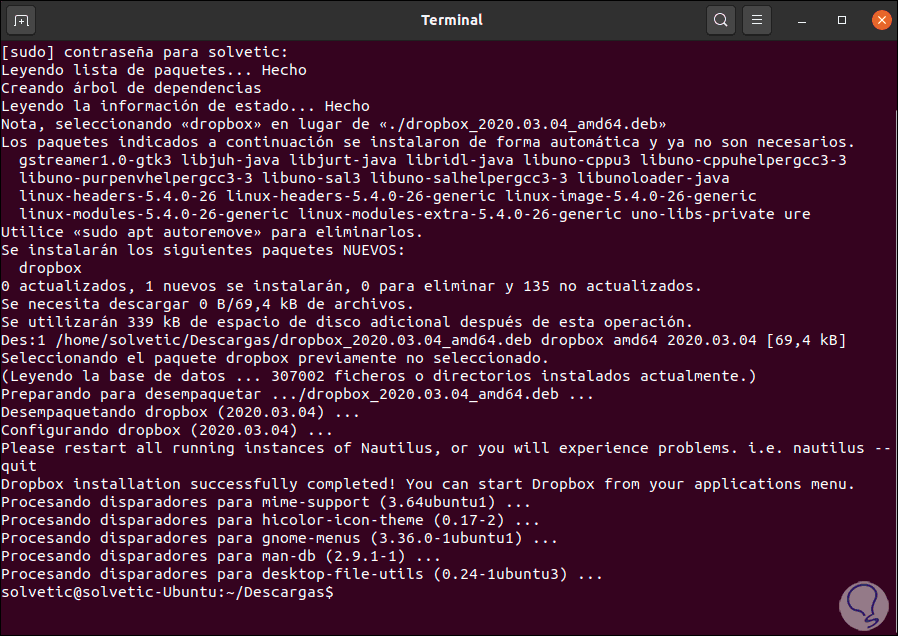Image resolution: width=898 pixels, height=636 pixels.
Task: Close the Terminal window
Action: 879,20
